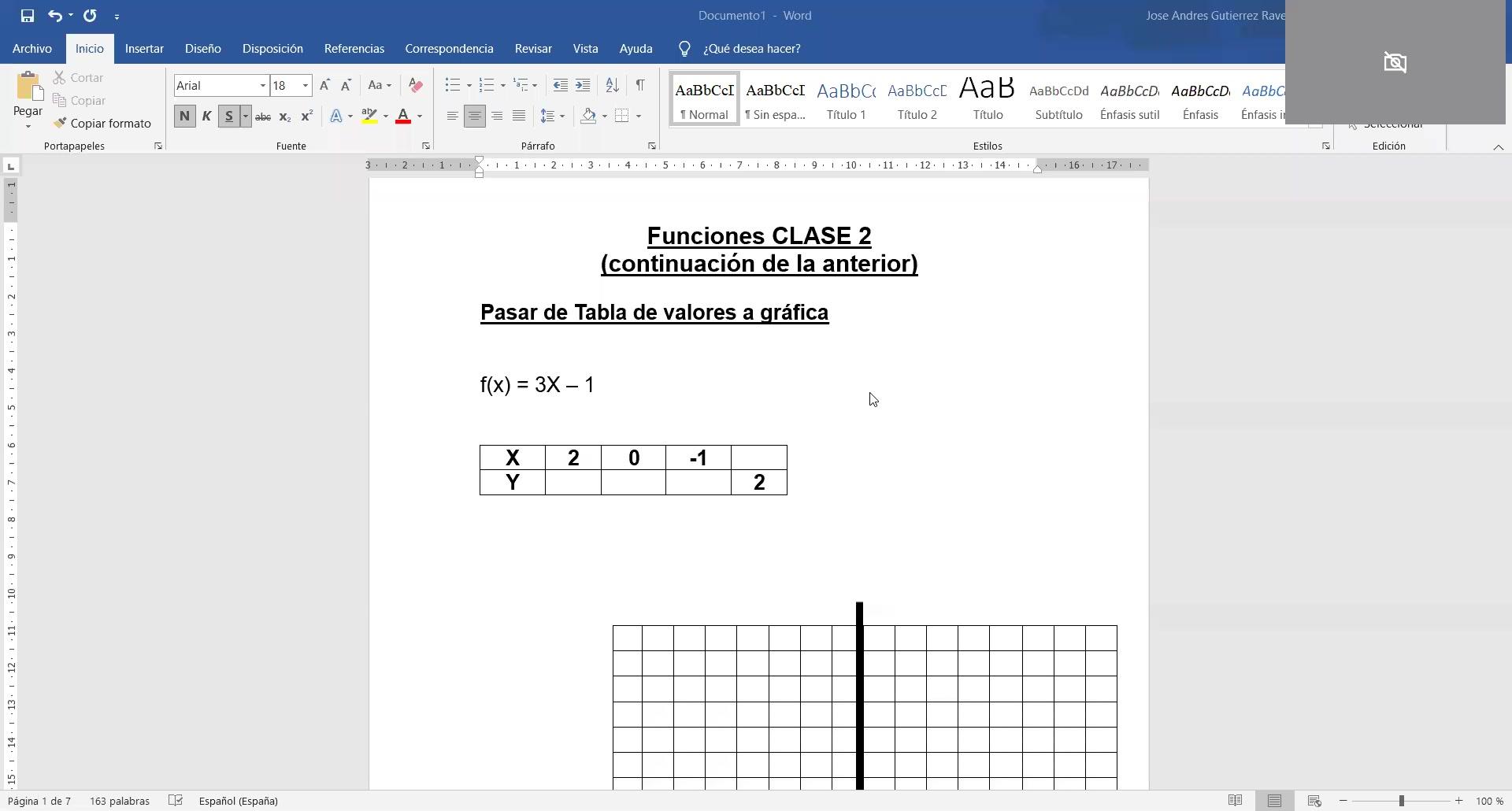Apply shading with the paint bucket
The image size is (1512, 811).
[588, 117]
